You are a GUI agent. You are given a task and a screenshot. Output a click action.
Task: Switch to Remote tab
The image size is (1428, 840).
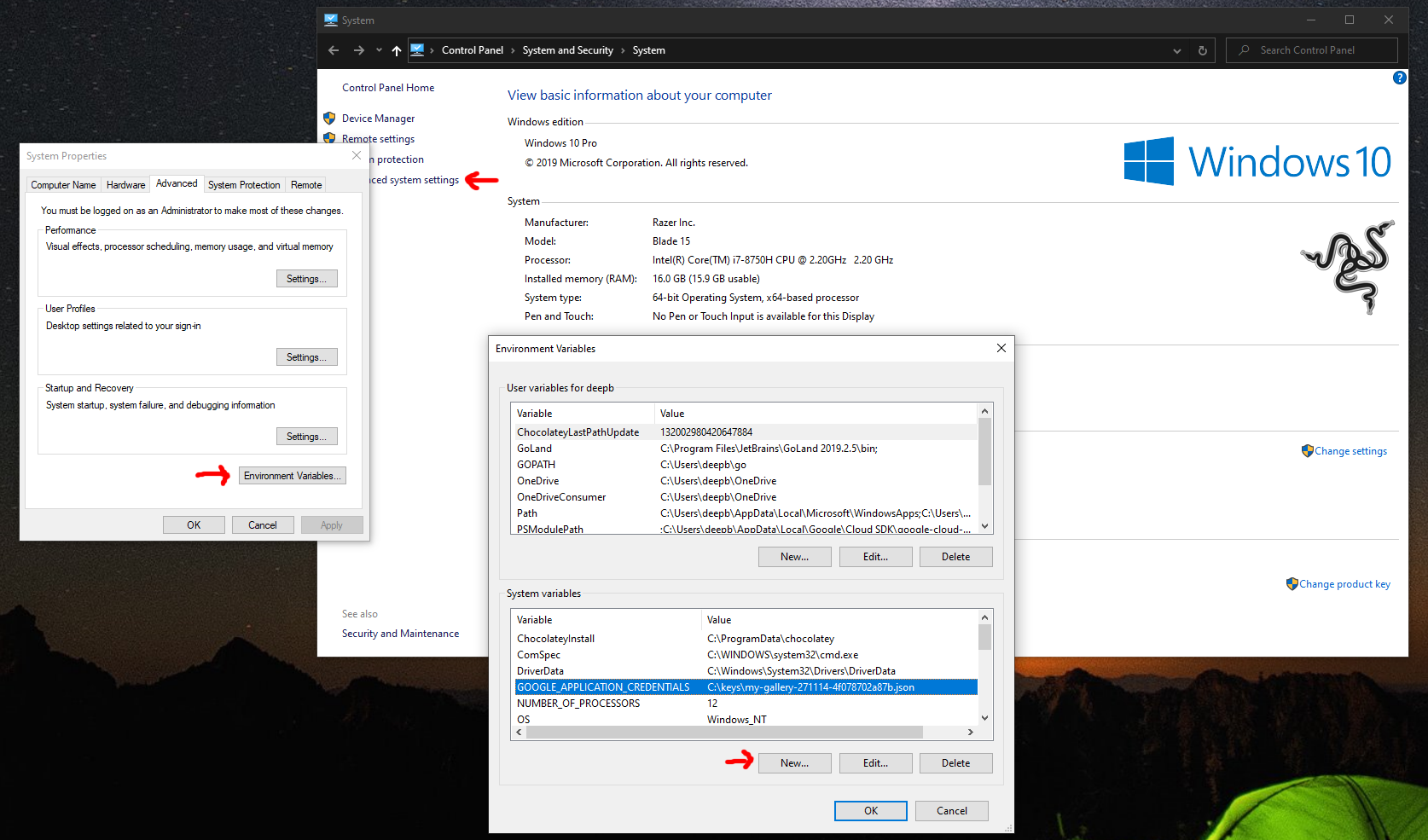point(306,185)
